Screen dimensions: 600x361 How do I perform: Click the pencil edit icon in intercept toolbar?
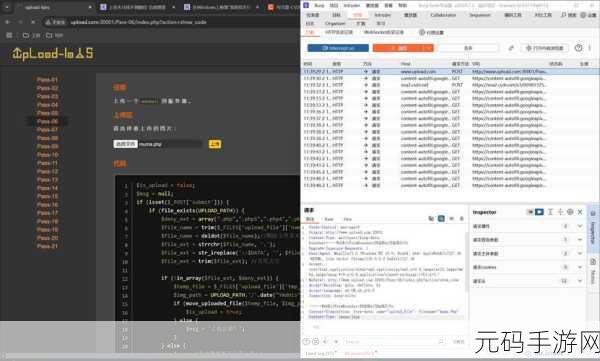click(511, 48)
